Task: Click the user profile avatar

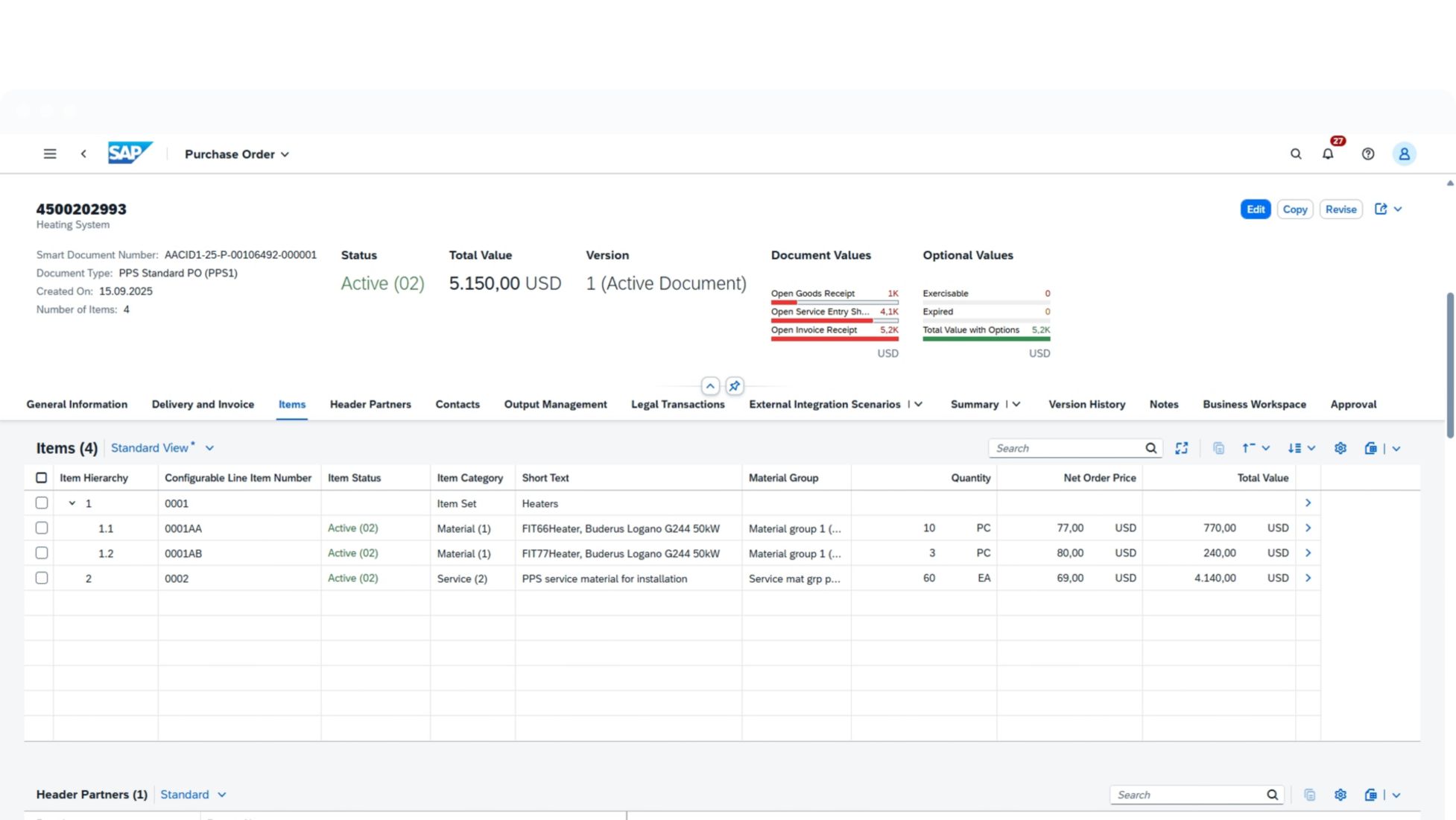Action: click(x=1404, y=154)
